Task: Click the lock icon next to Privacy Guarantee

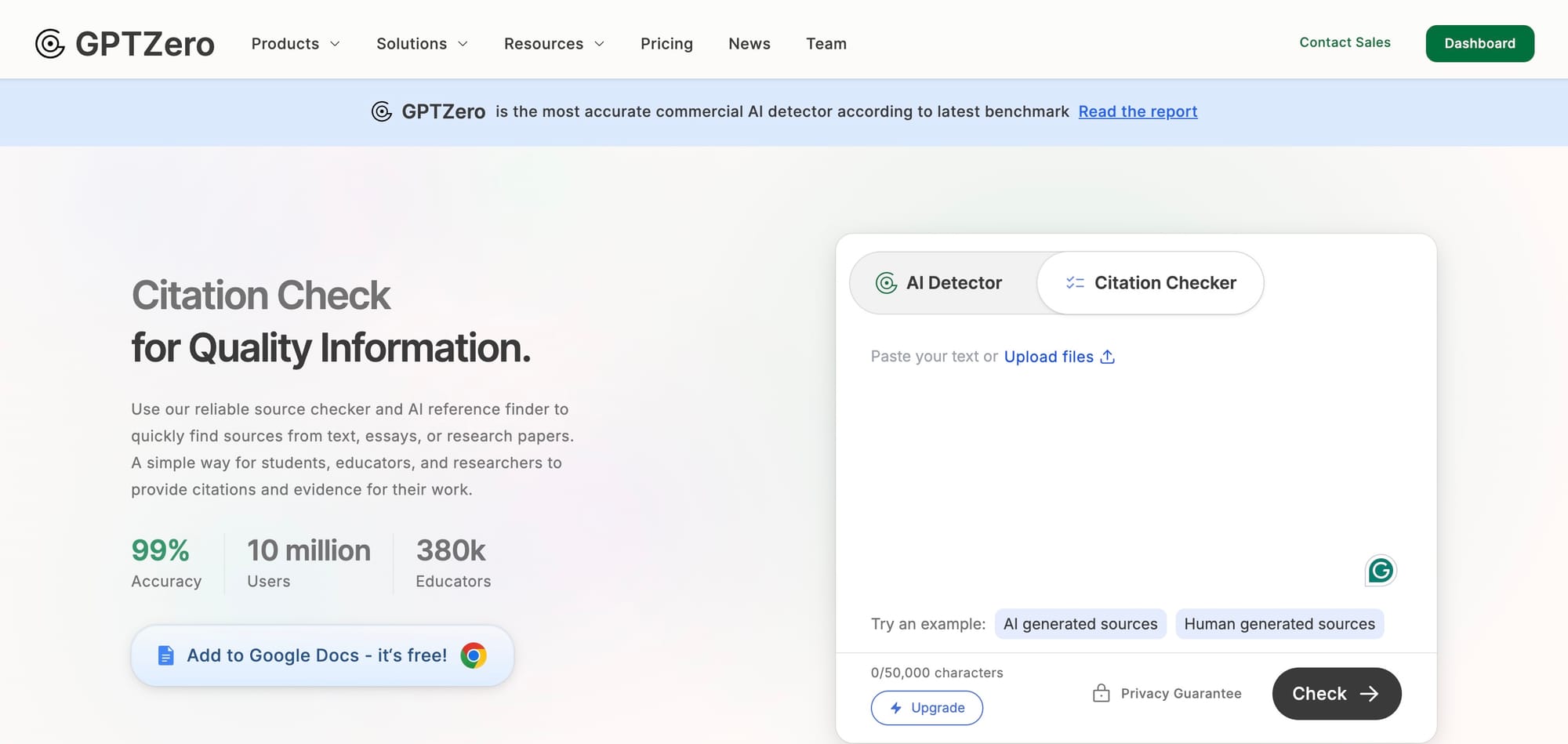Action: (x=1102, y=693)
